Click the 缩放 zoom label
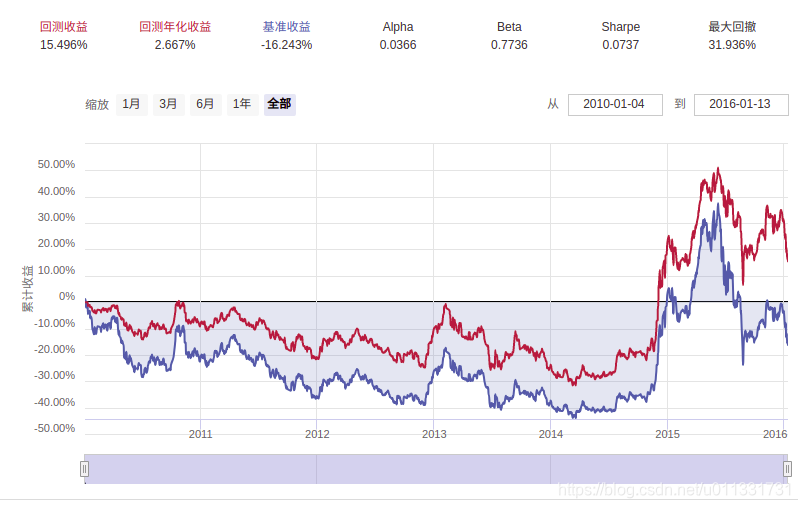800x508 pixels. point(97,105)
